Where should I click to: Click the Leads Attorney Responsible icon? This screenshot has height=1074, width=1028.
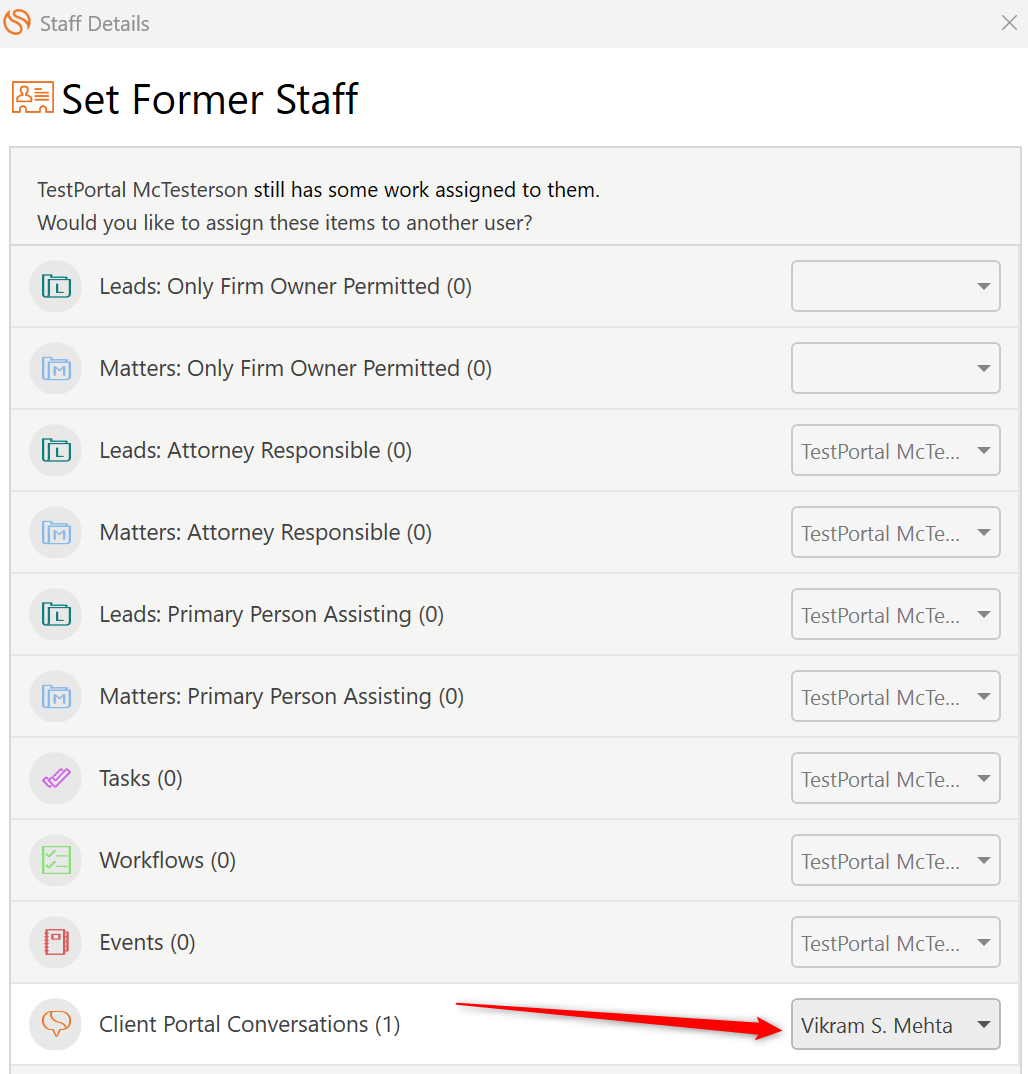[x=56, y=451]
